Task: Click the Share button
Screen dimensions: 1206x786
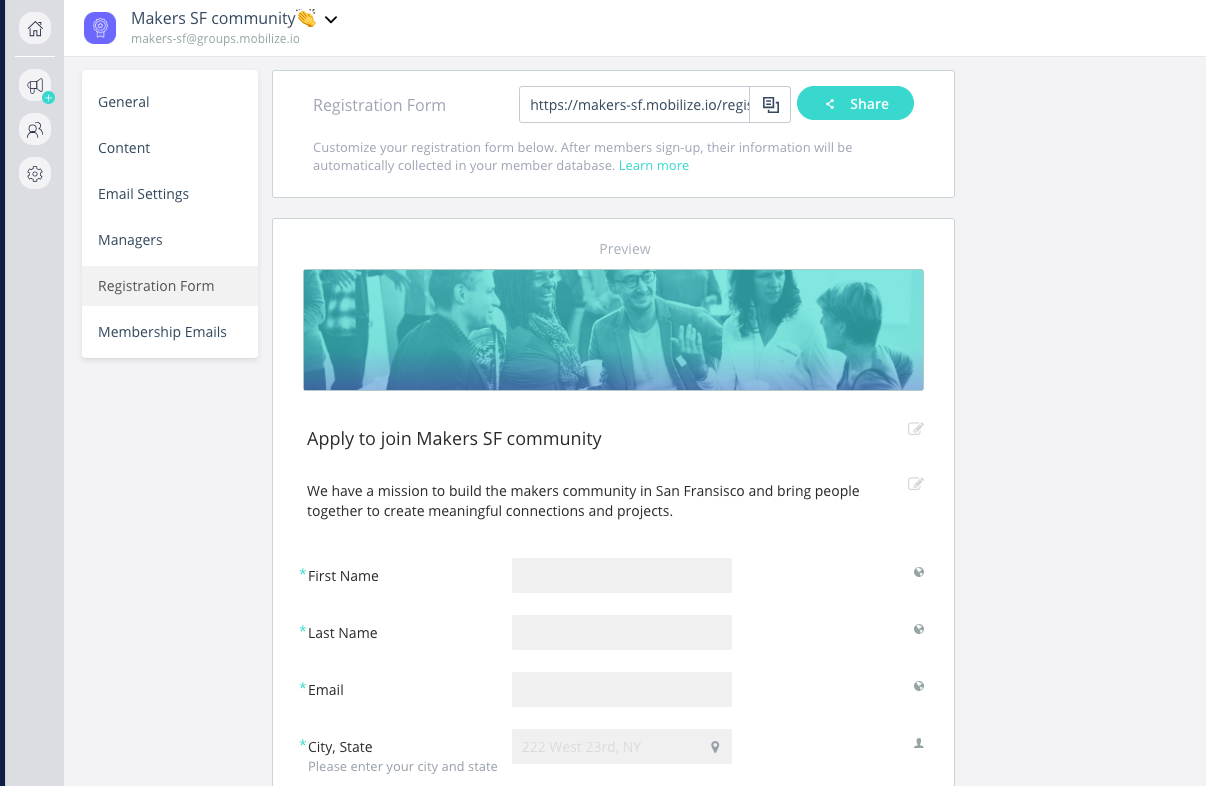Action: point(855,104)
